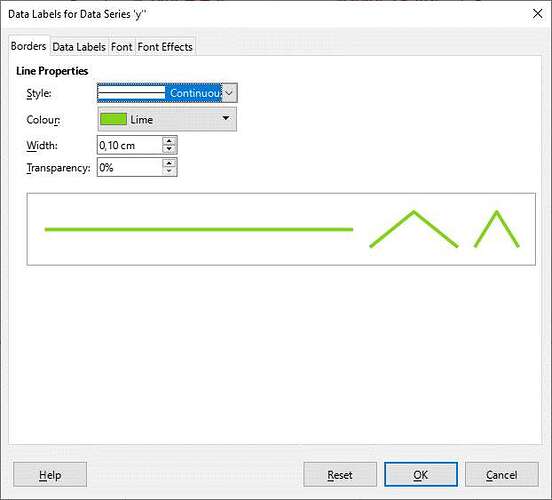Click the Help button
Image resolution: width=552 pixels, height=500 pixels.
pos(50,475)
